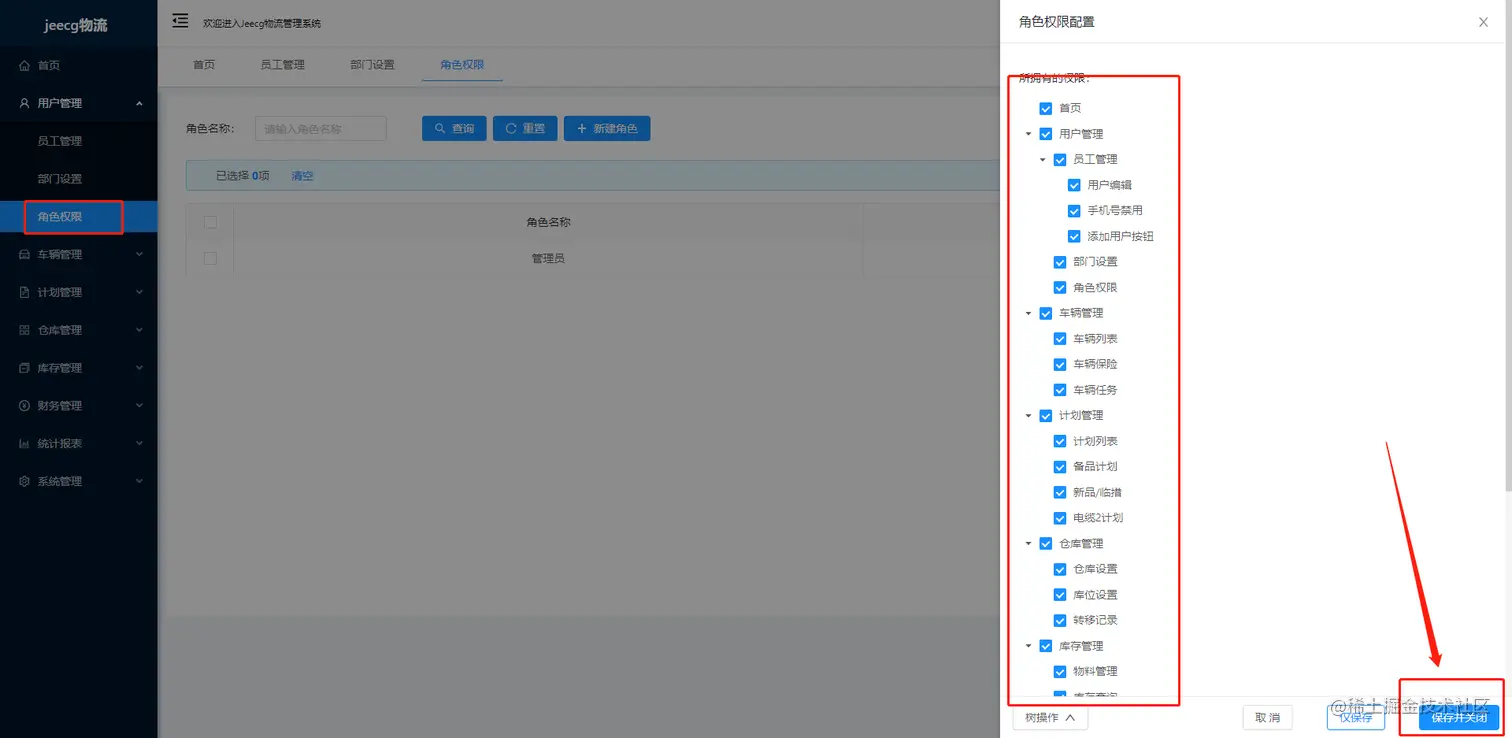The height and width of the screenshot is (738, 1512).
Task: Uncheck the 车辆保险 permission checkbox
Action: (x=1060, y=364)
